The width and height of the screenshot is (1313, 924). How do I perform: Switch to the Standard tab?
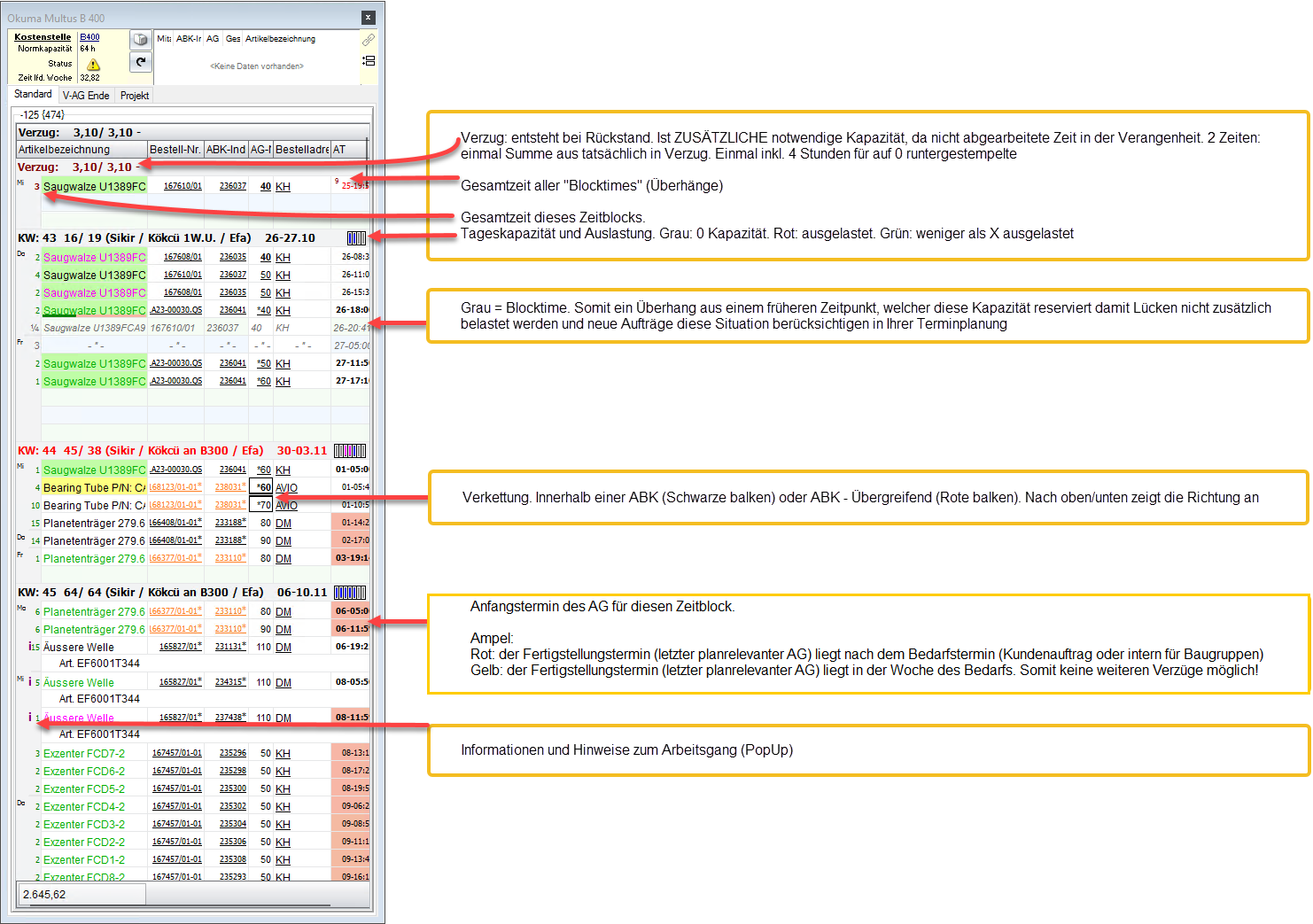(34, 94)
